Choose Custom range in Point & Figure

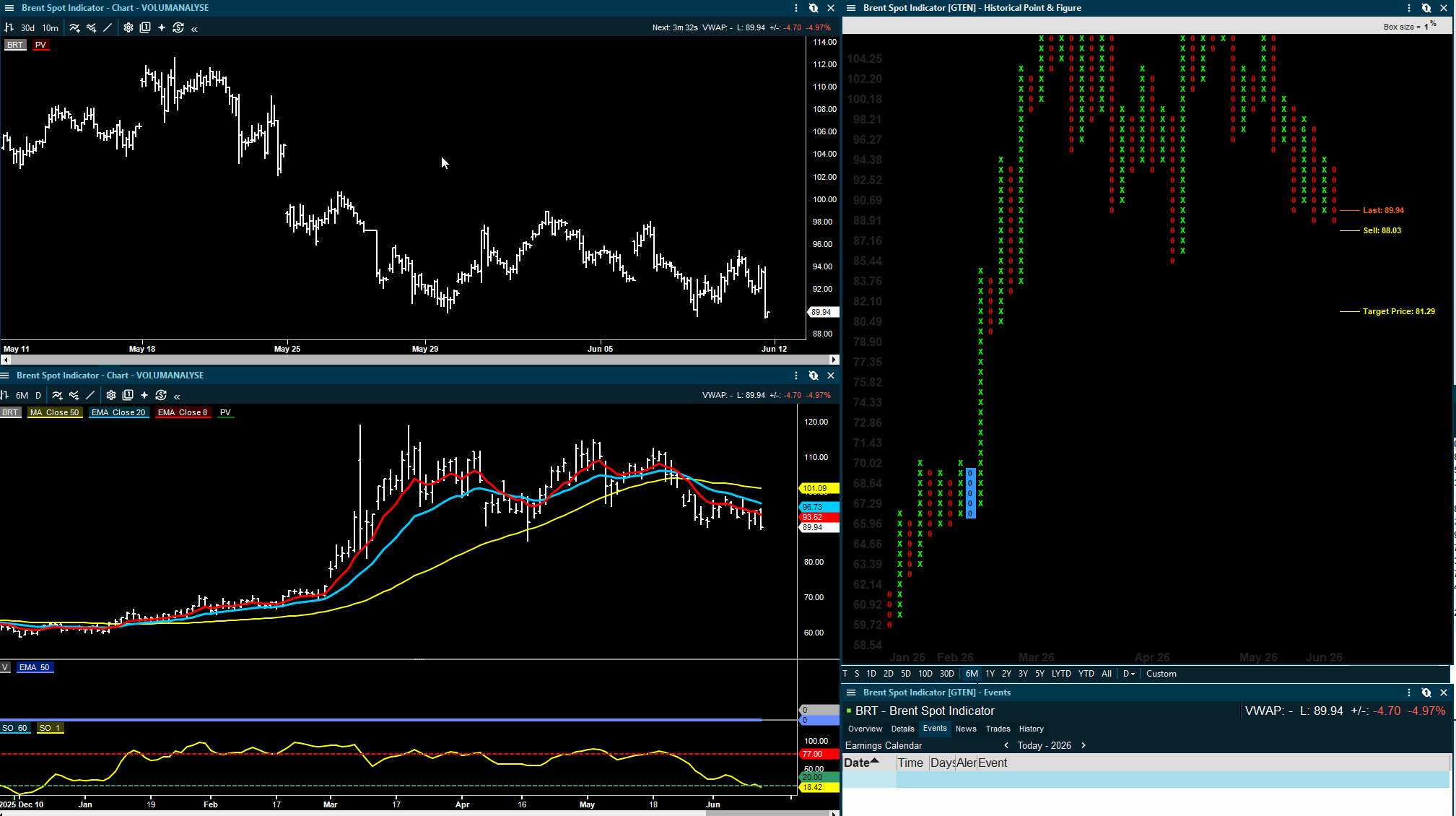tap(1161, 674)
